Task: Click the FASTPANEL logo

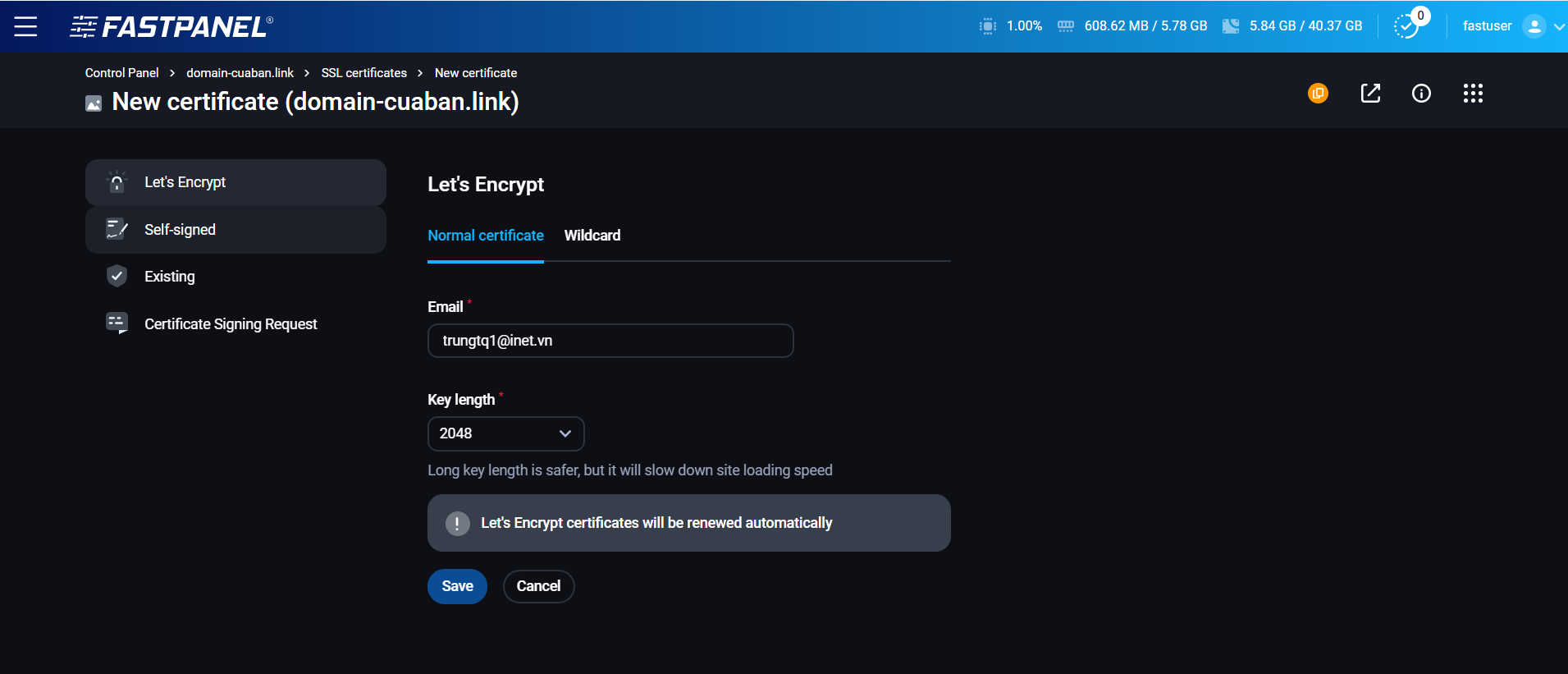Action: pyautogui.click(x=171, y=26)
